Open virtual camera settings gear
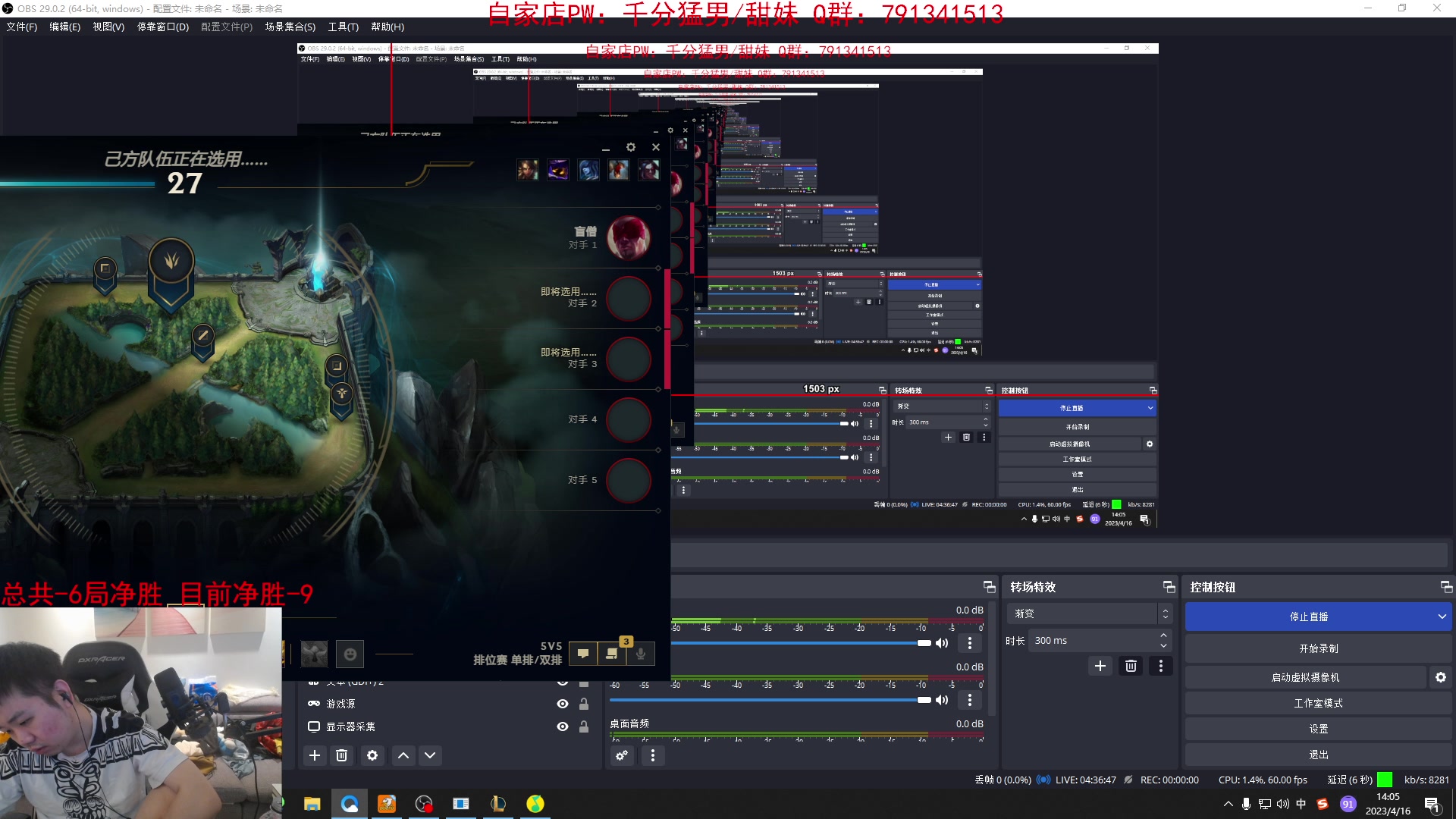This screenshot has height=819, width=1456. tap(1441, 677)
